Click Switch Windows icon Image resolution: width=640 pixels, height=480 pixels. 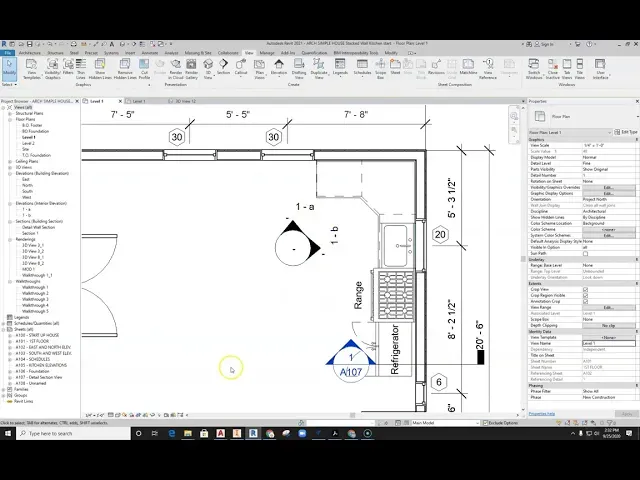pos(534,68)
